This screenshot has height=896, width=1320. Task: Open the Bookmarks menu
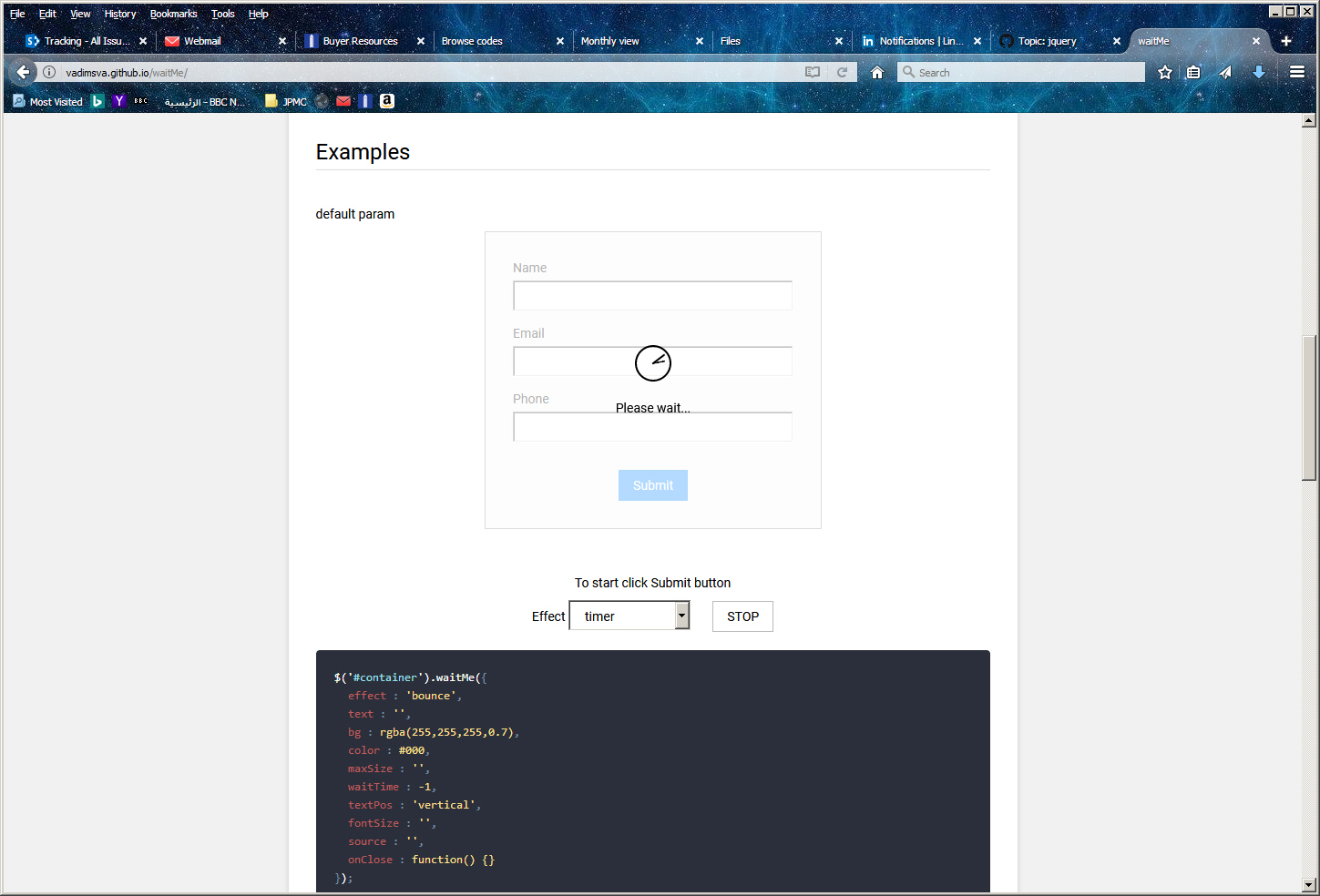(173, 14)
